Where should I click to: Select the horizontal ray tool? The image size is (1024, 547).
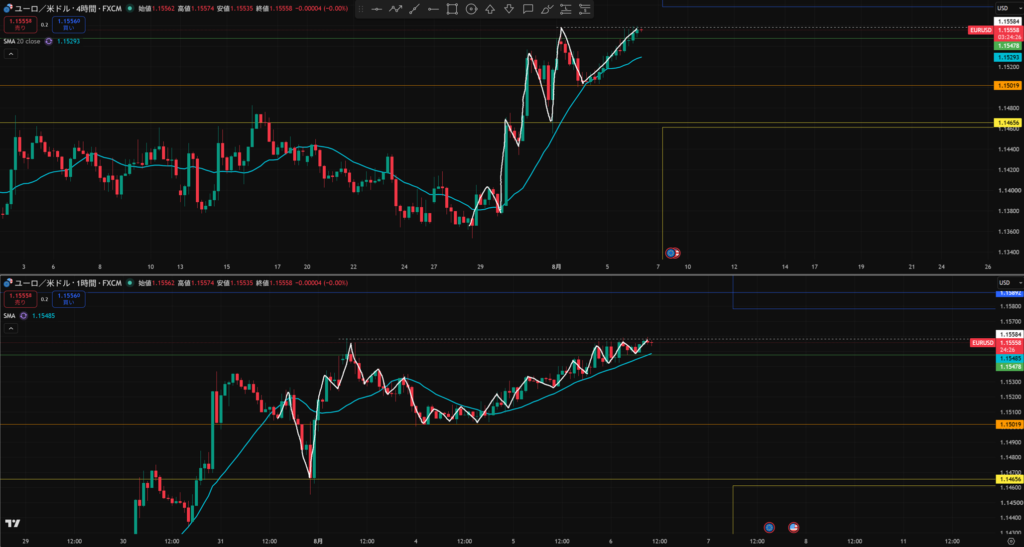[x=433, y=9]
